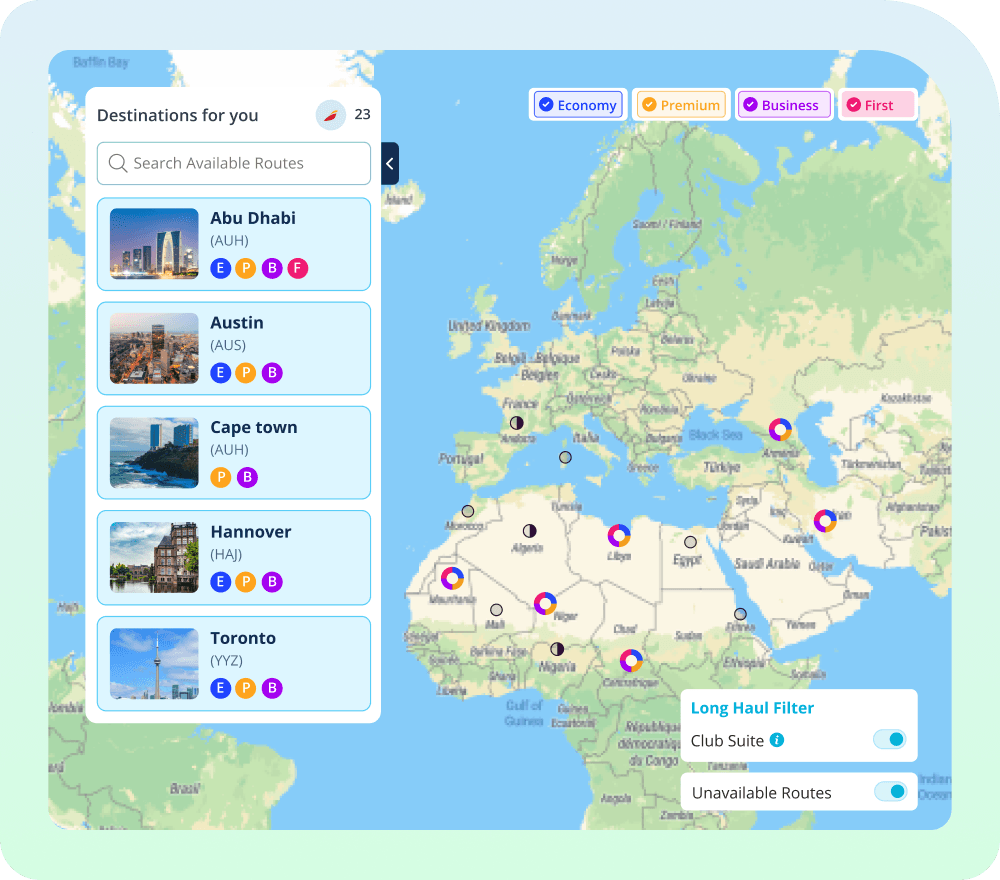The image size is (1000, 880).
Task: Click Toronto's Economy E badge
Action: tap(221, 688)
